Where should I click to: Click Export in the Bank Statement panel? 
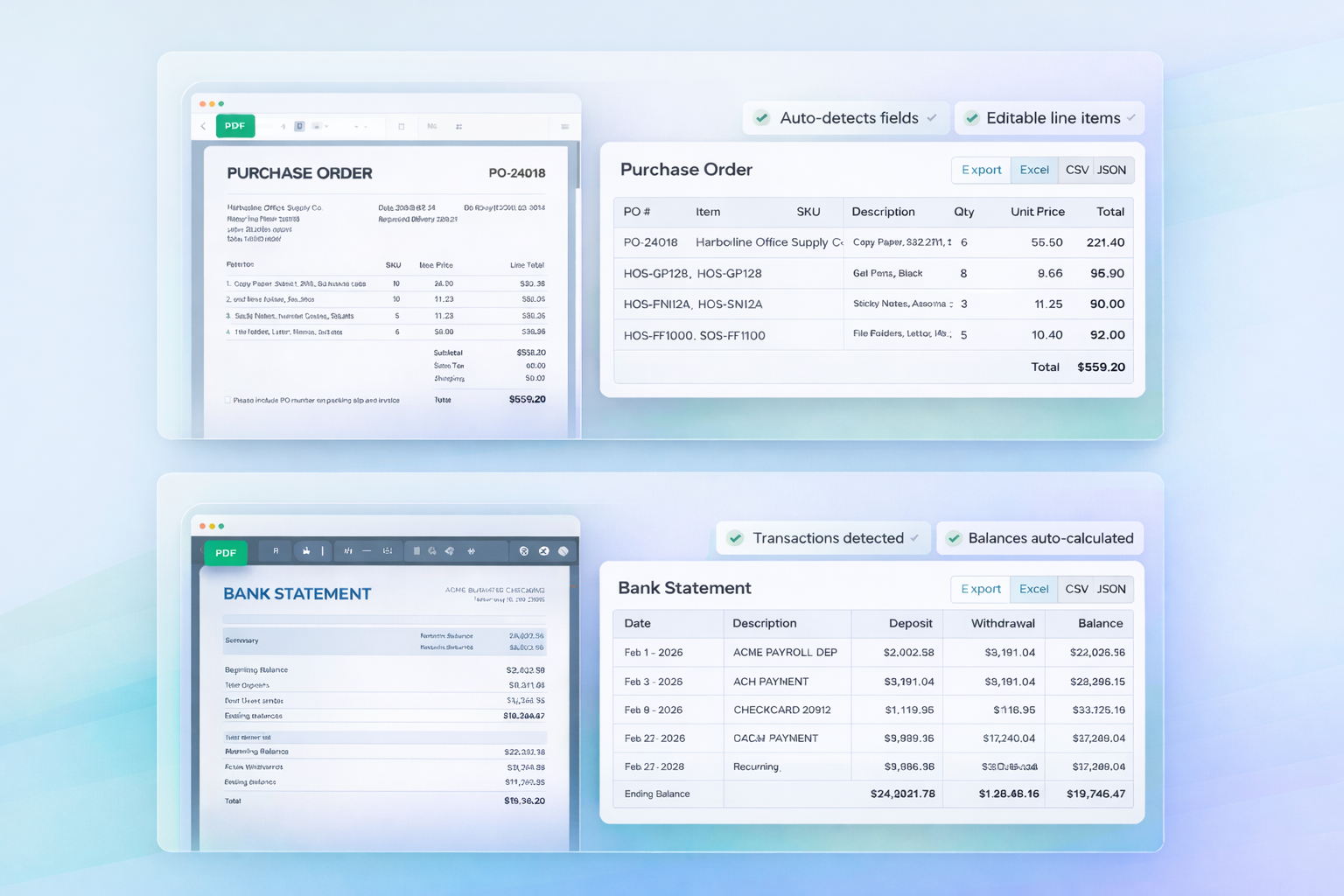979,589
